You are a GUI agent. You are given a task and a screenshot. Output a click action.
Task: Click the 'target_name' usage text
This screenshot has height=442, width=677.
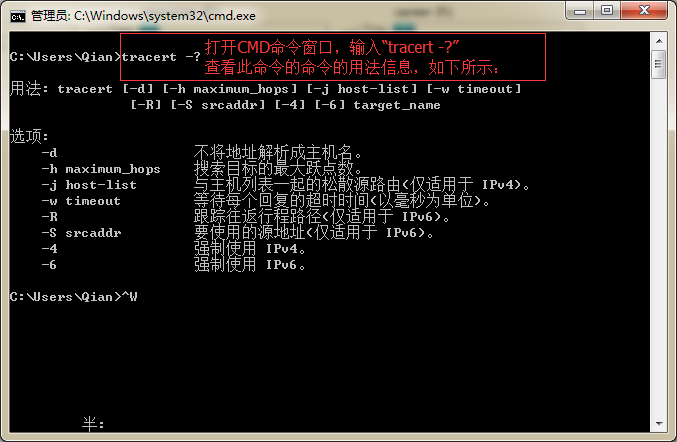(397, 105)
